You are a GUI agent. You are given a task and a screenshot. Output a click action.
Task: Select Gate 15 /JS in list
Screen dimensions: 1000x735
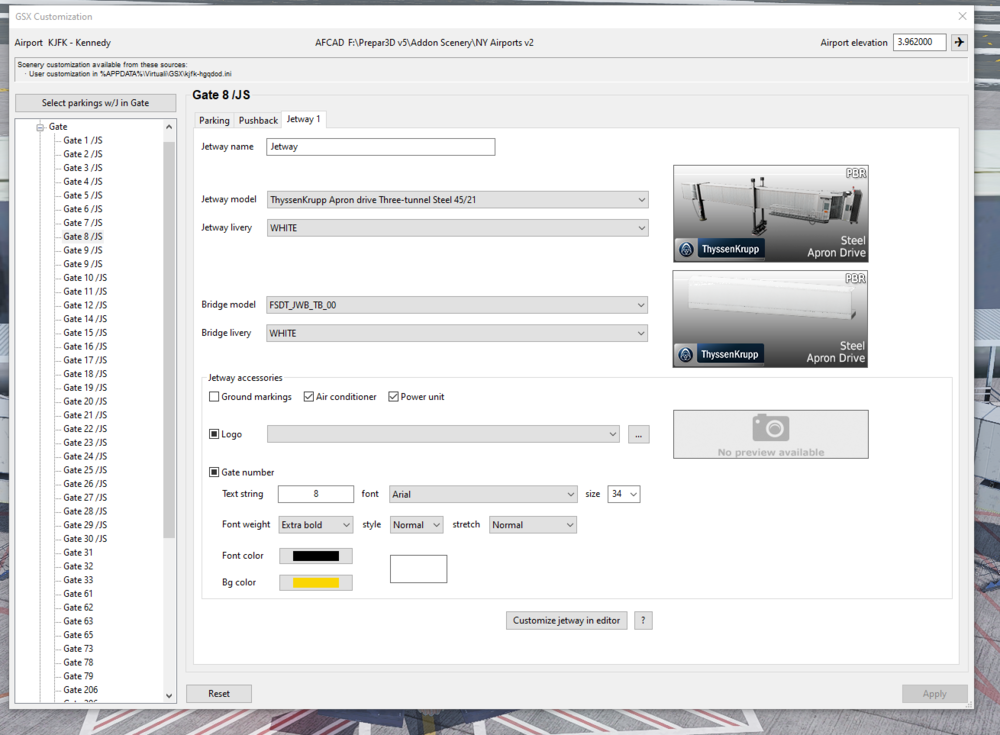point(83,333)
